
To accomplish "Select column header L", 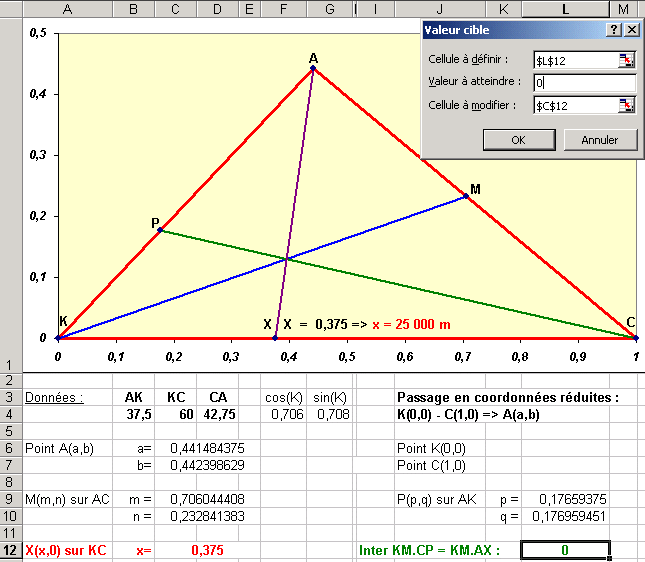I will pyautogui.click(x=565, y=9).
